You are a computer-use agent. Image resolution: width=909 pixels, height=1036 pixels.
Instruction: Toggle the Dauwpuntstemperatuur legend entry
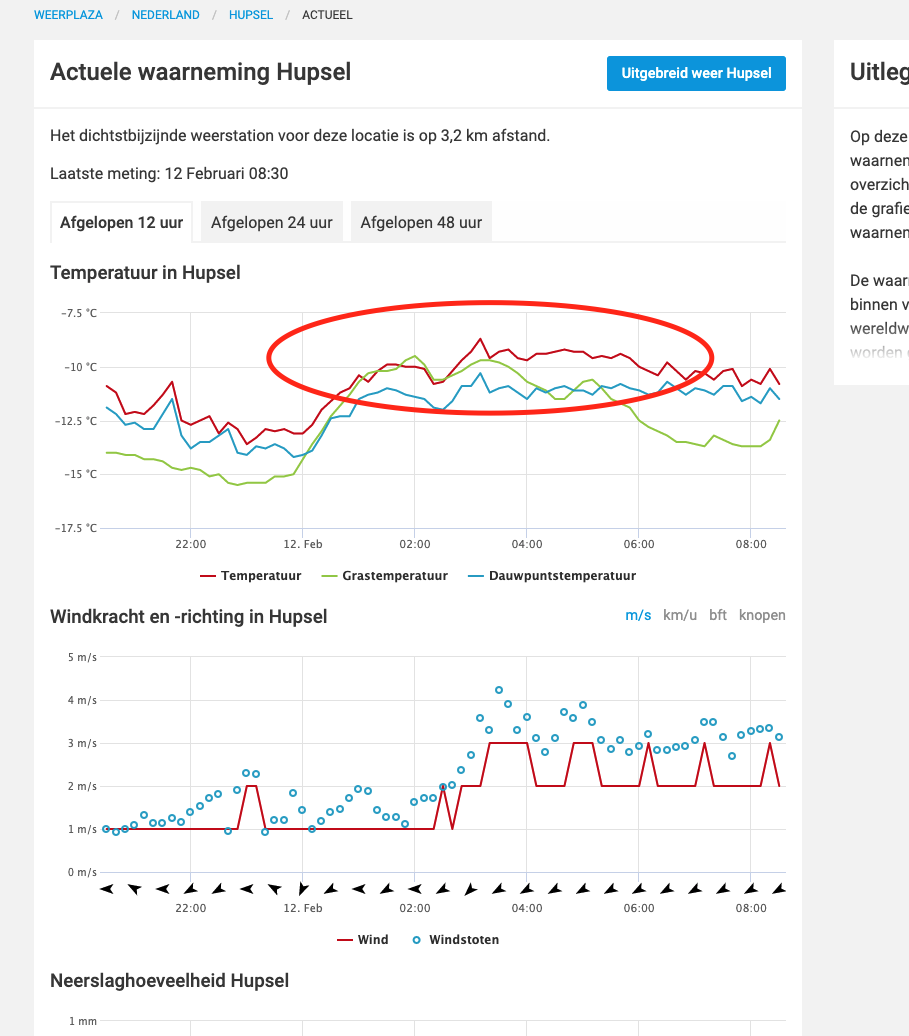[x=552, y=575]
